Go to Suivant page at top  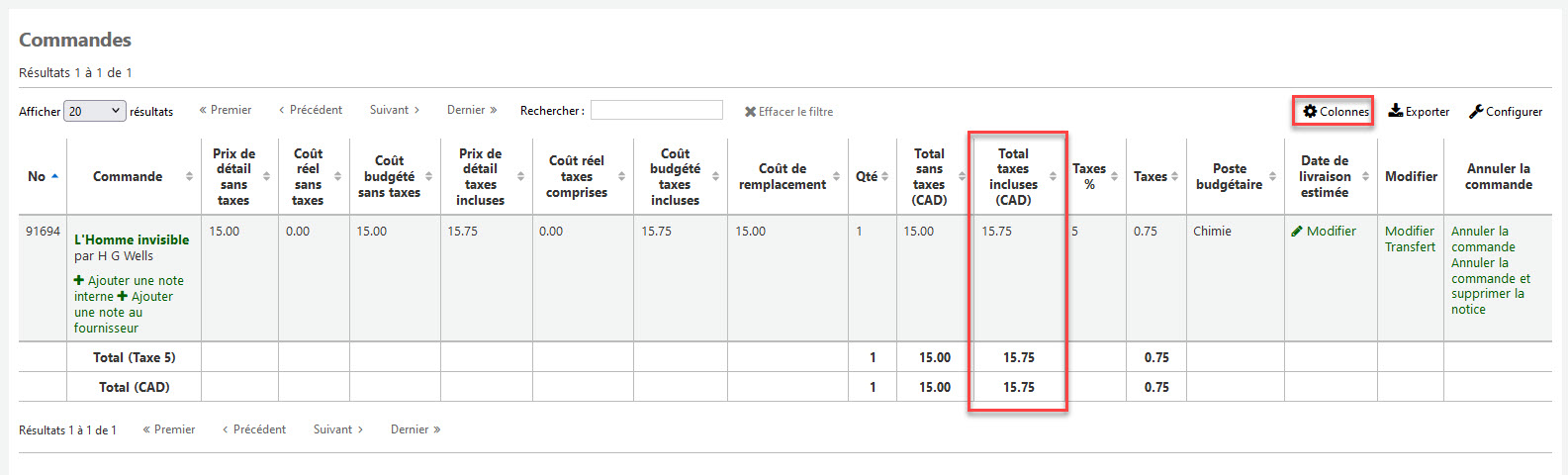(x=395, y=110)
